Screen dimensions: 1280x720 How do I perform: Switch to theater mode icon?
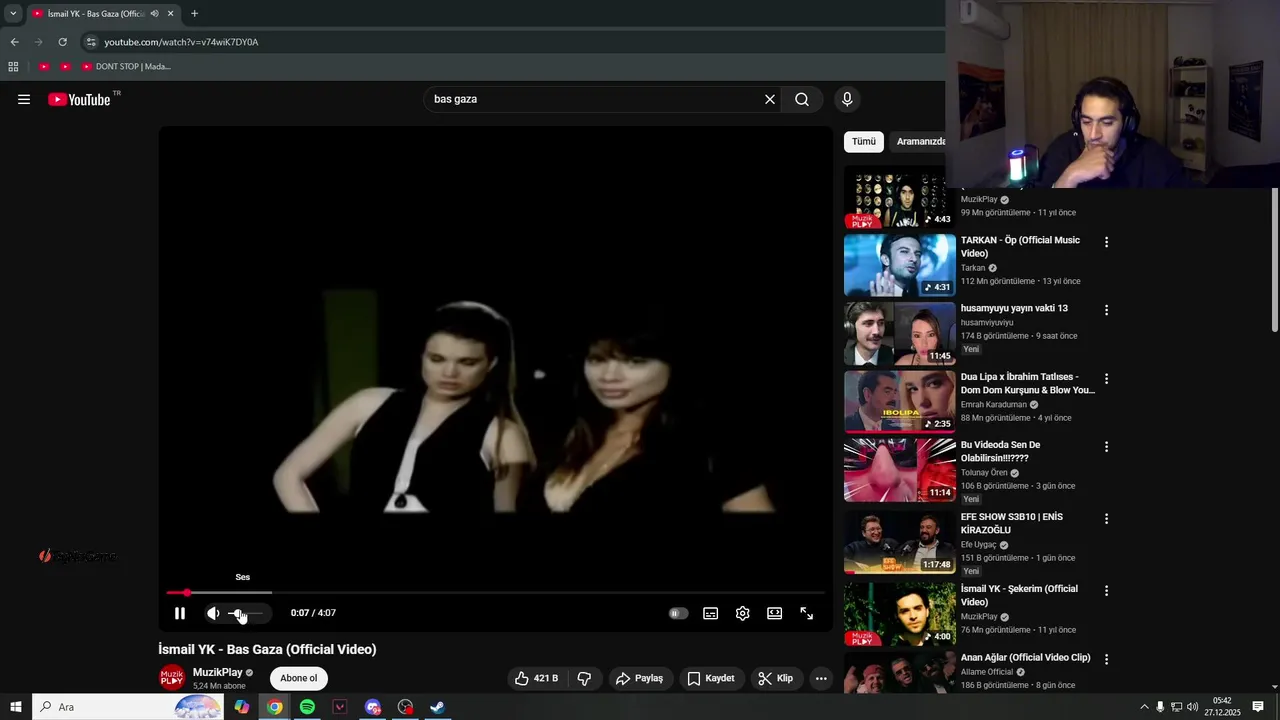coord(774,613)
